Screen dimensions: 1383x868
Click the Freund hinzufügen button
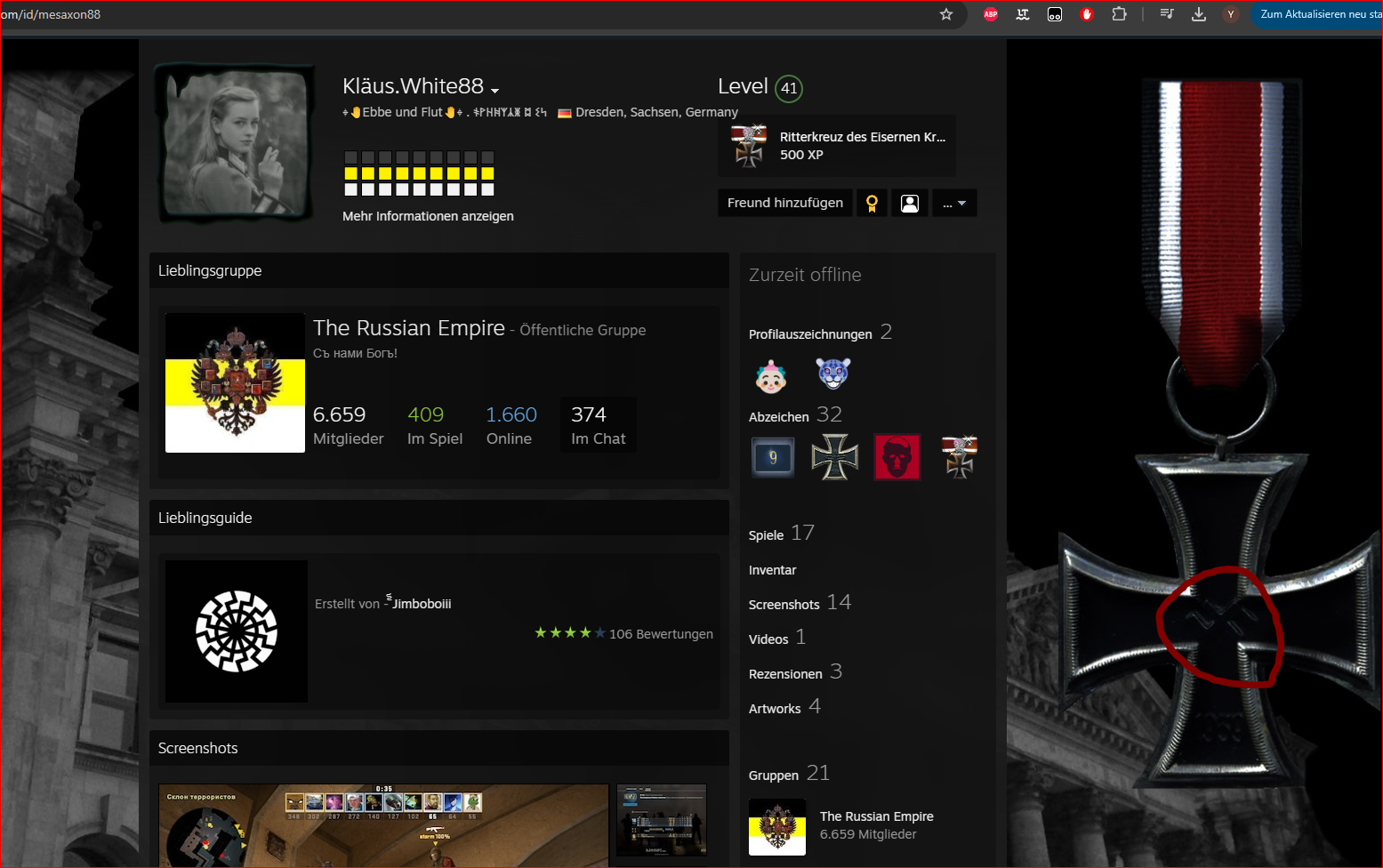coord(784,203)
